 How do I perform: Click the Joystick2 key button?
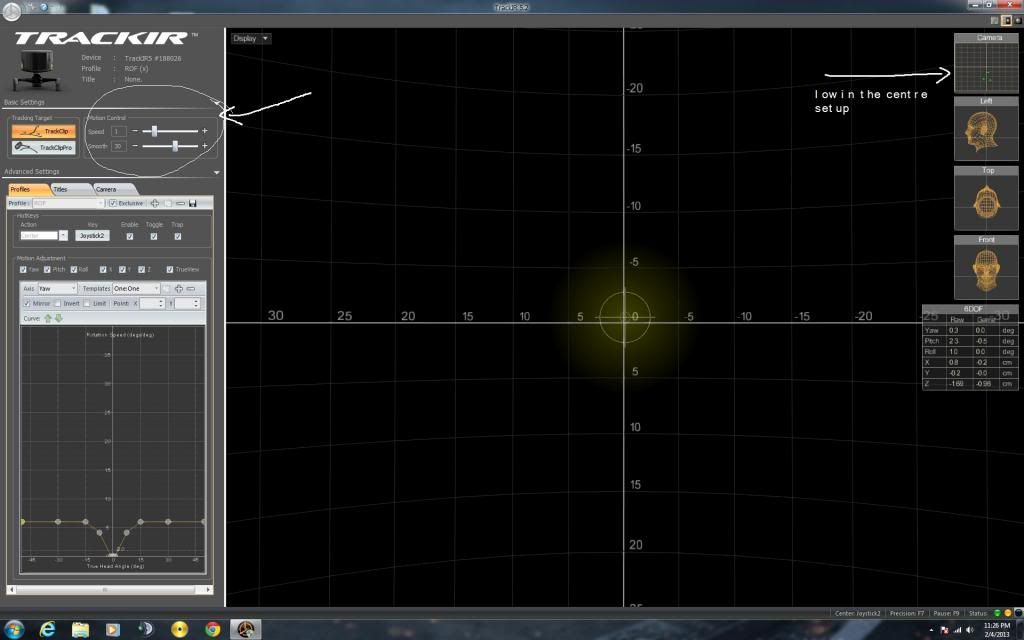[x=92, y=236]
